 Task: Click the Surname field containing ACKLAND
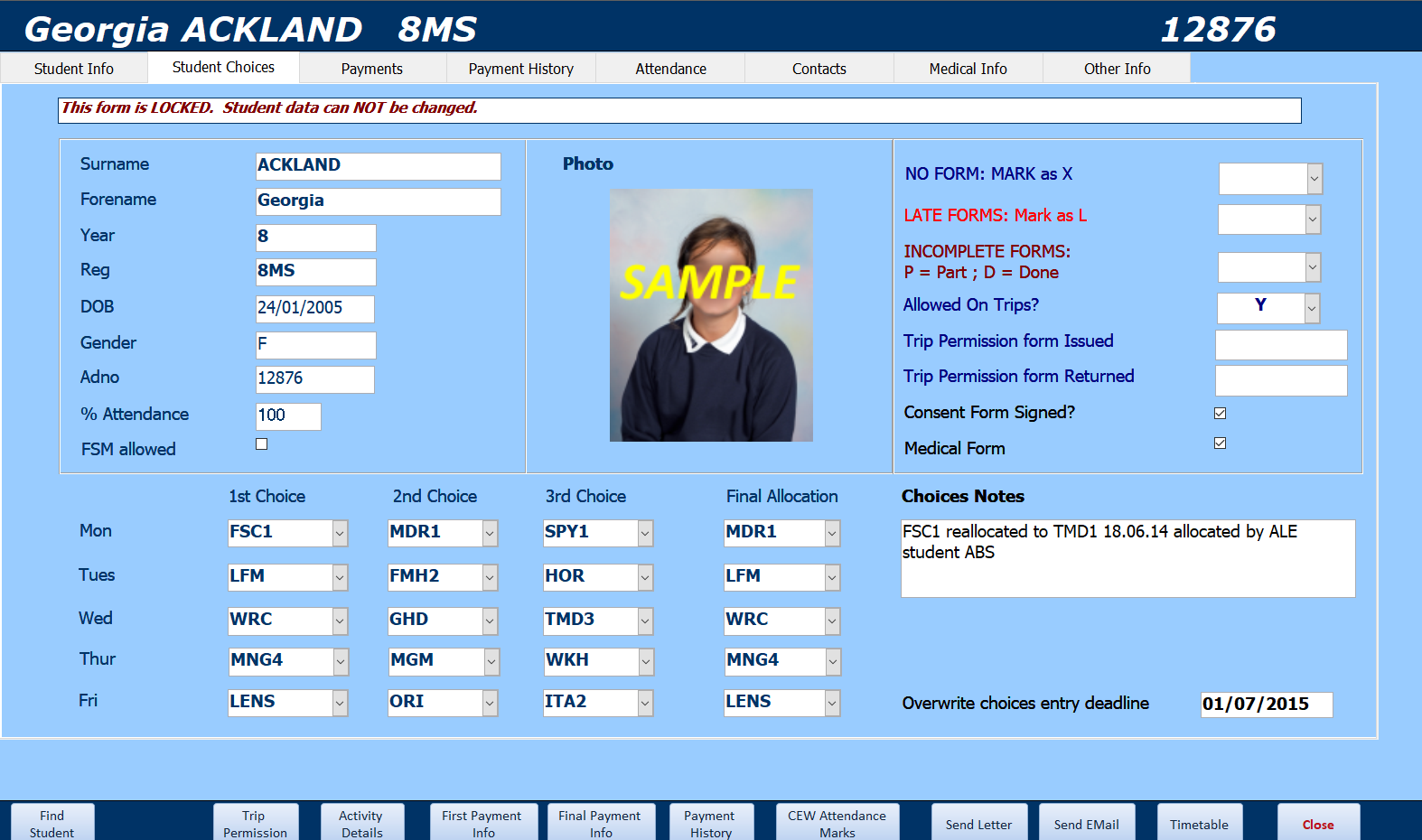click(x=379, y=166)
